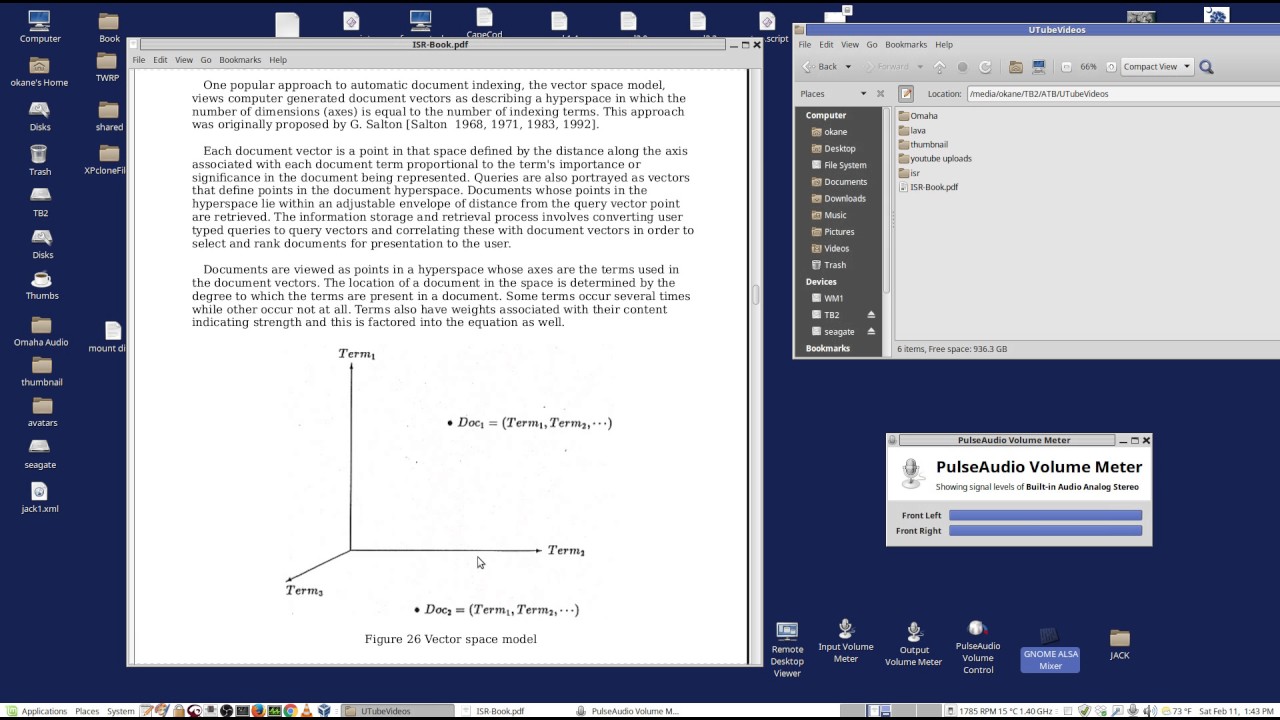Eject the TB2 device

[x=871, y=315]
